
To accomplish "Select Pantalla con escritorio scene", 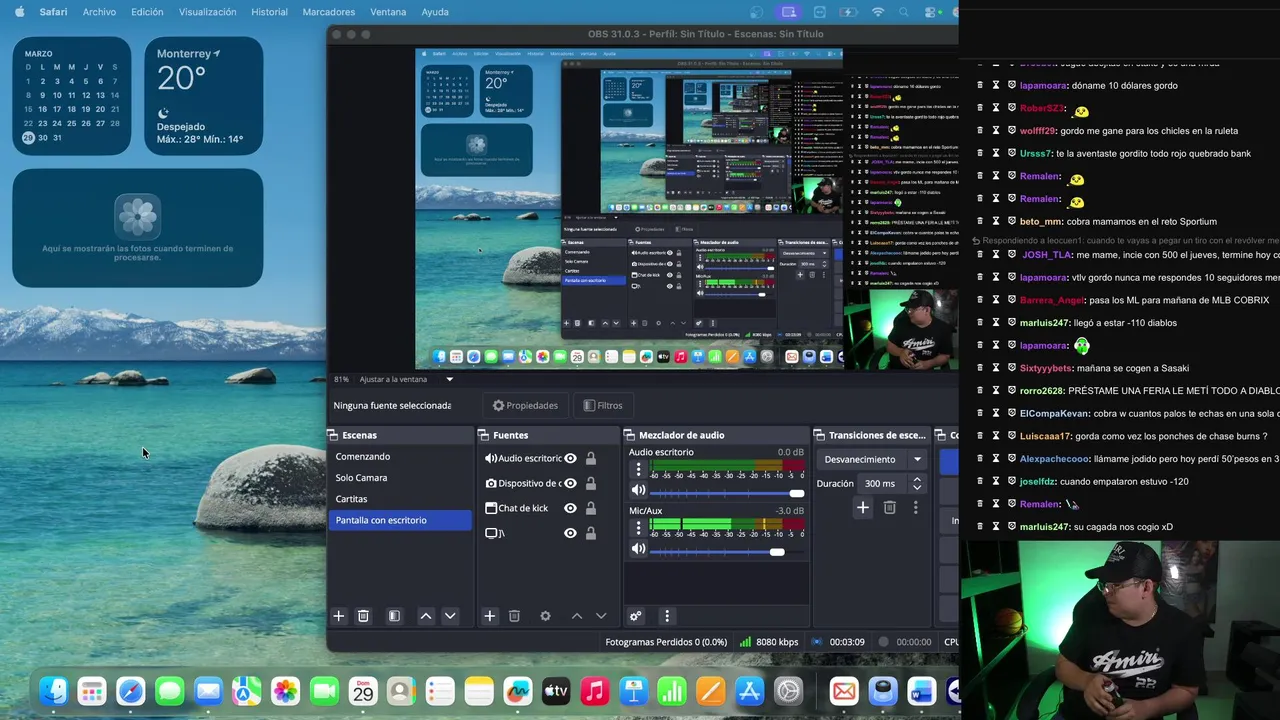I will [x=400, y=520].
